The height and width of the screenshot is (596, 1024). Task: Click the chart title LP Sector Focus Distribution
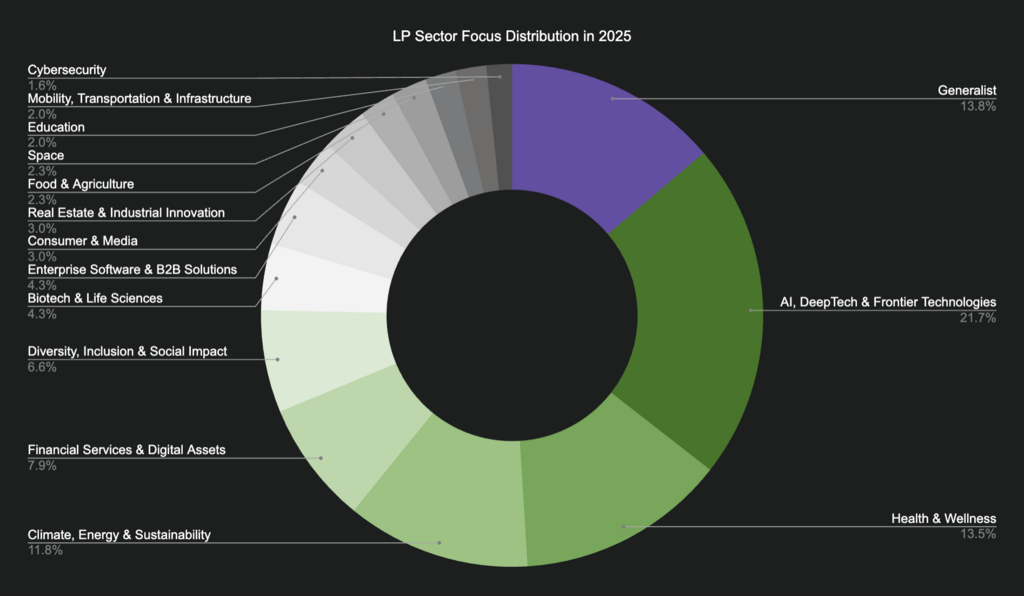pyautogui.click(x=511, y=36)
